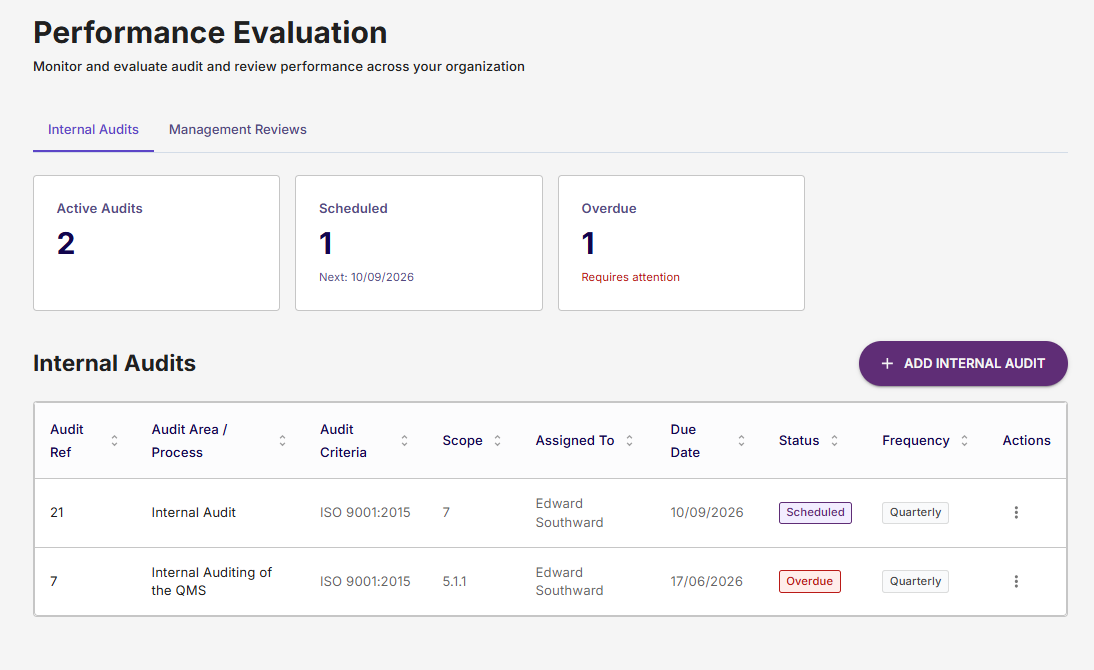This screenshot has width=1094, height=670.
Task: Click the plus icon on Add Internal Audit
Action: [887, 364]
